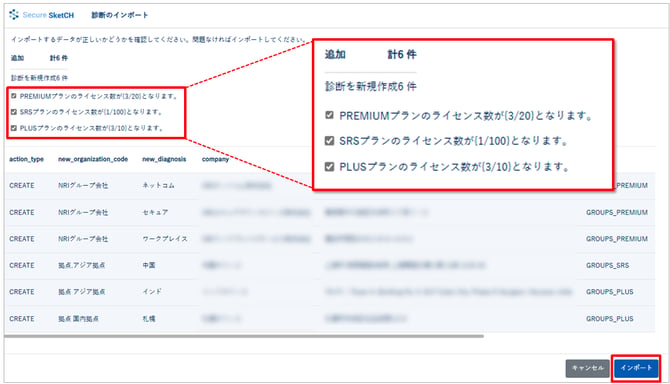The image size is (670, 384).
Task: Click 拠点.国内拠点 in the 札幌 row
Action: click(78, 319)
